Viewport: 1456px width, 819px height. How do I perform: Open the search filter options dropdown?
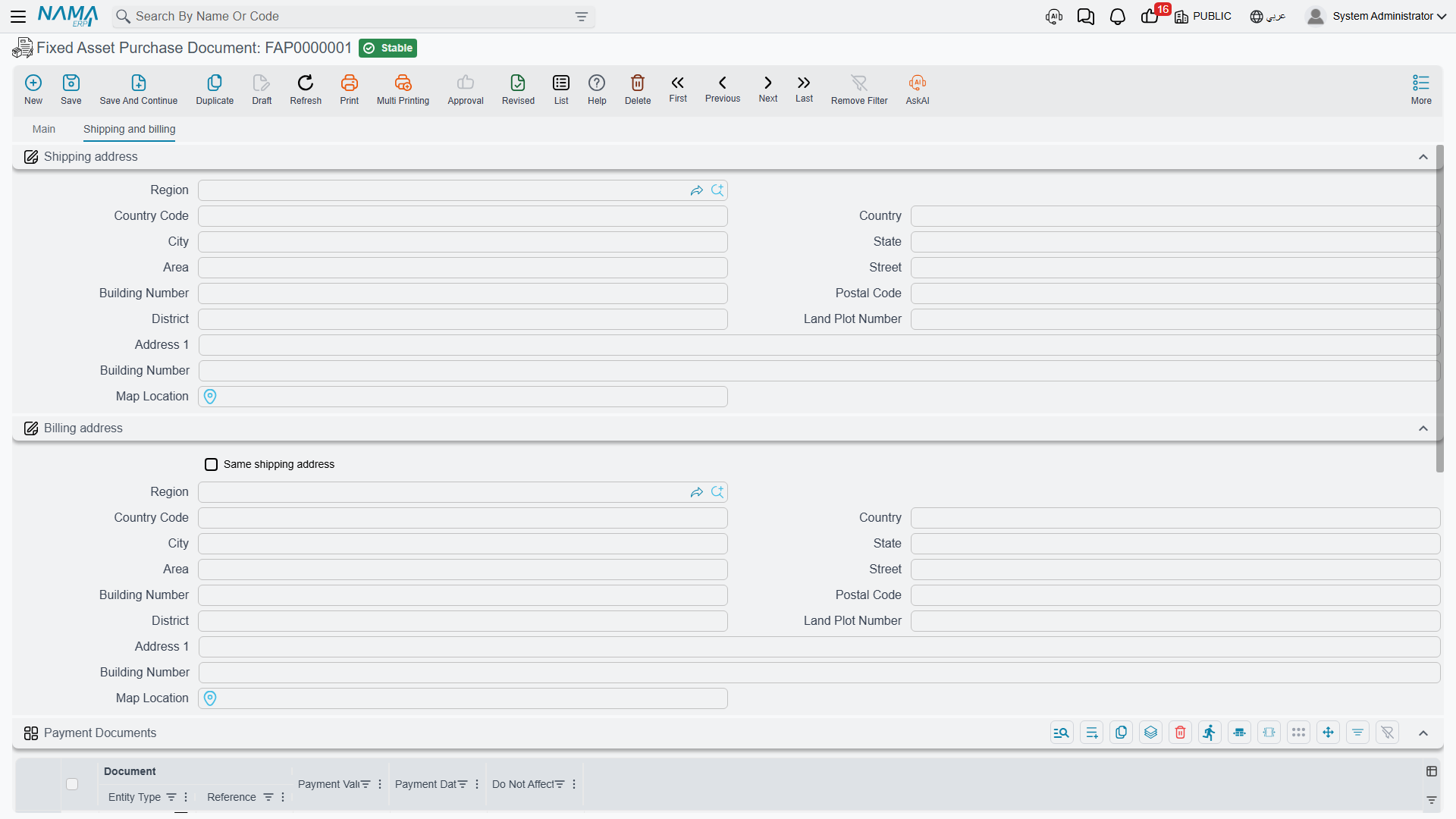(x=582, y=17)
